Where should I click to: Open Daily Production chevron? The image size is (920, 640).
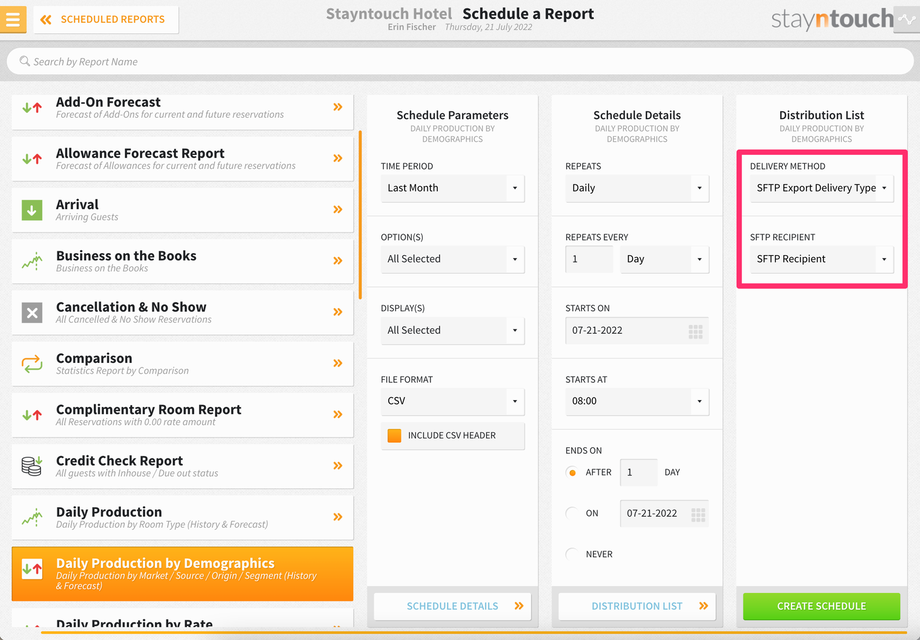338,517
